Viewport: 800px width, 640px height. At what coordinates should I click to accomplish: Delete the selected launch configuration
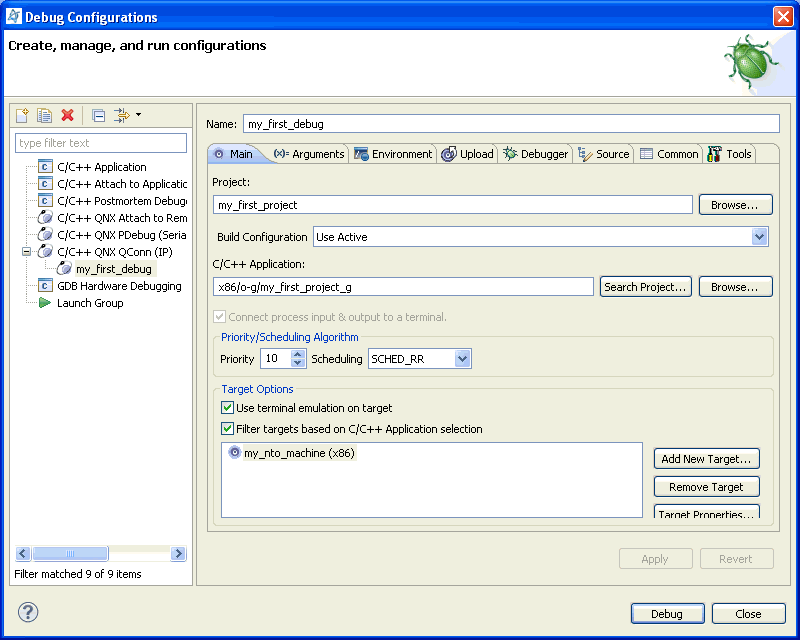68,115
